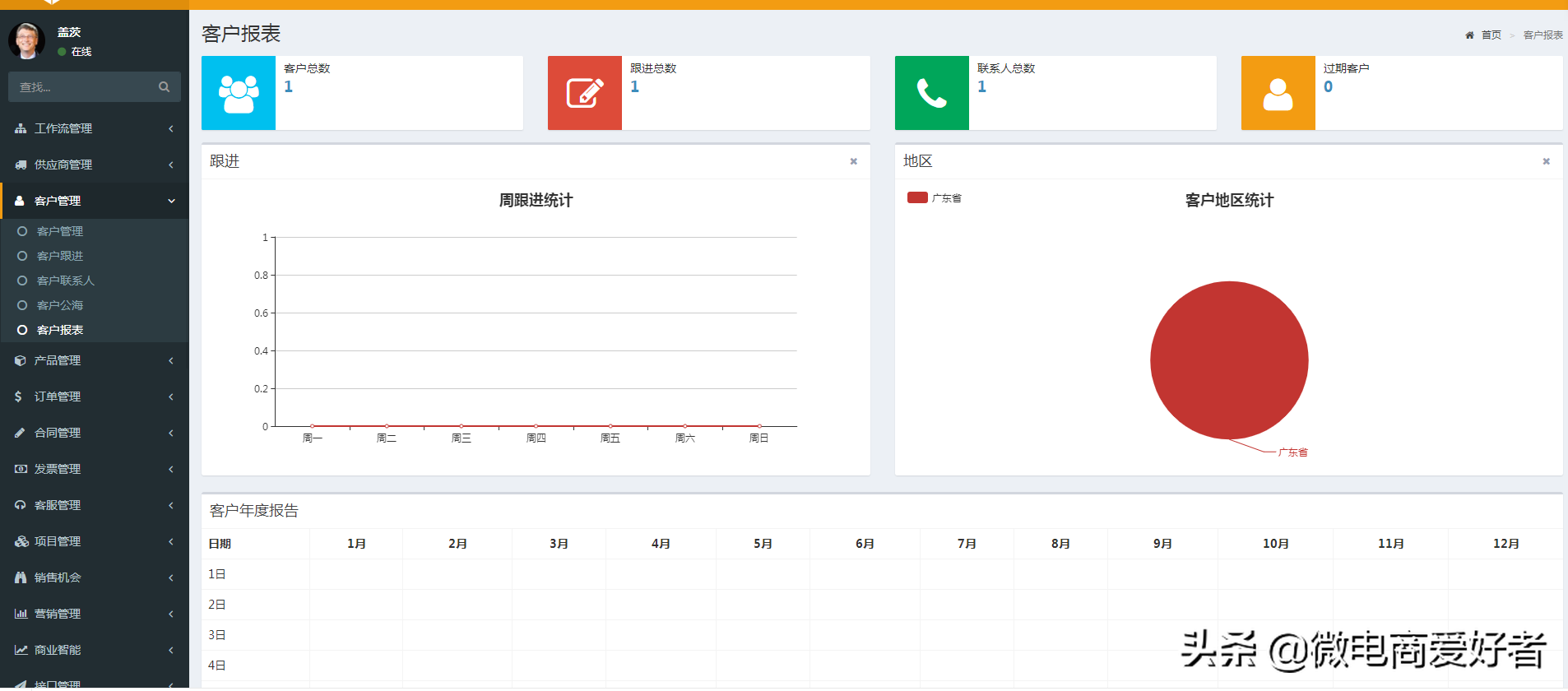Click the workflow management sitemap icon
This screenshot has height=691, width=1568.
click(21, 129)
